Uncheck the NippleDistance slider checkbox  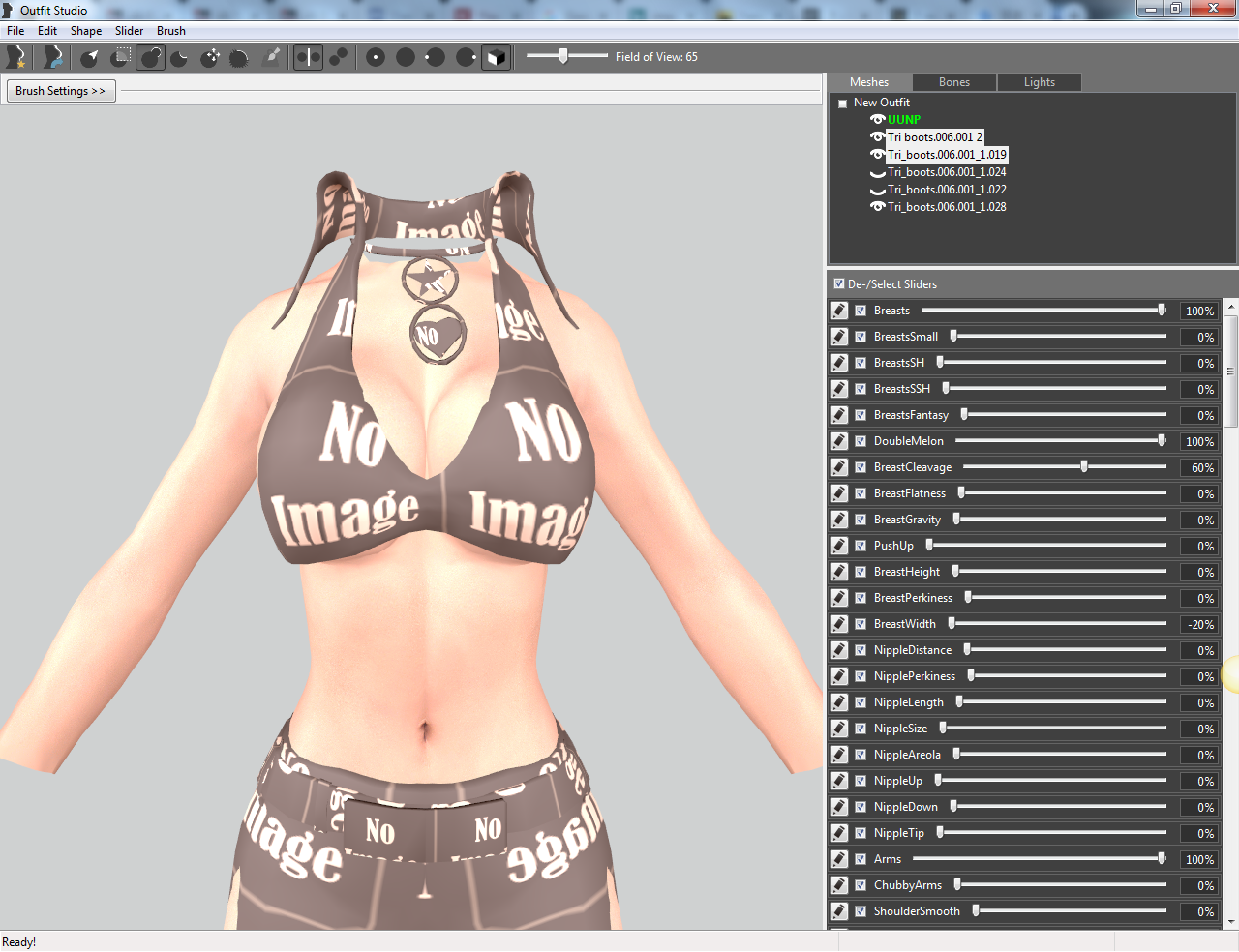(x=861, y=650)
